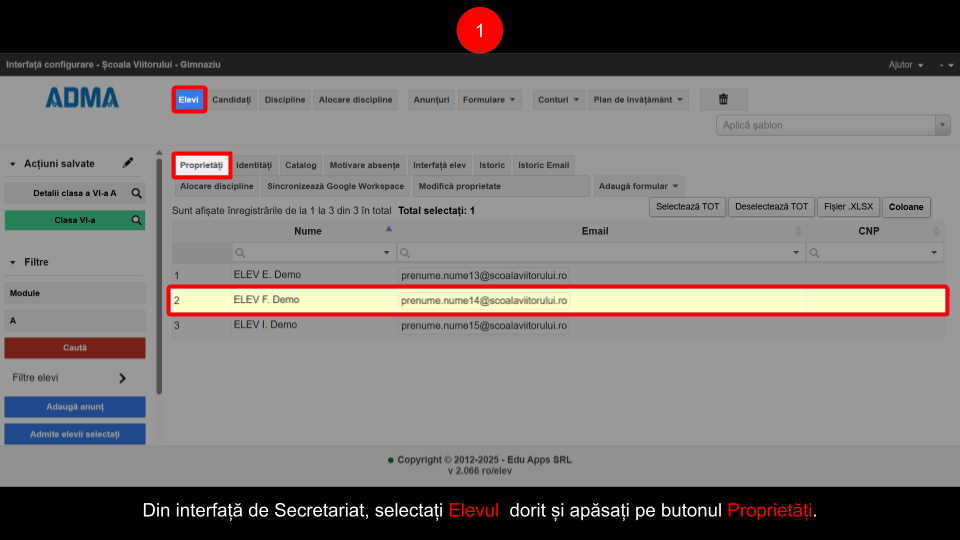Collapse the Acțiuni salvate section
The image size is (960, 540).
click(x=12, y=164)
